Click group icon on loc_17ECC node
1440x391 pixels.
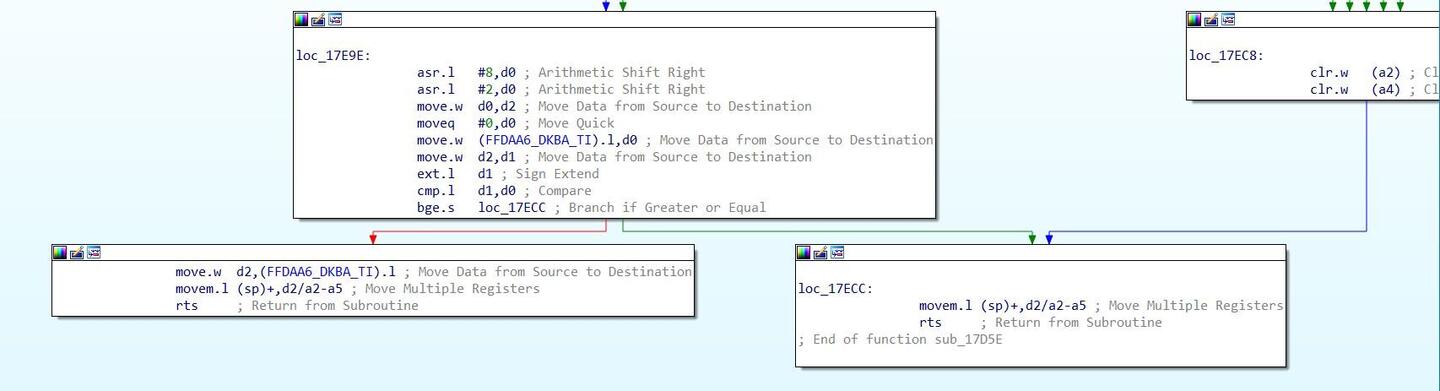(x=838, y=252)
